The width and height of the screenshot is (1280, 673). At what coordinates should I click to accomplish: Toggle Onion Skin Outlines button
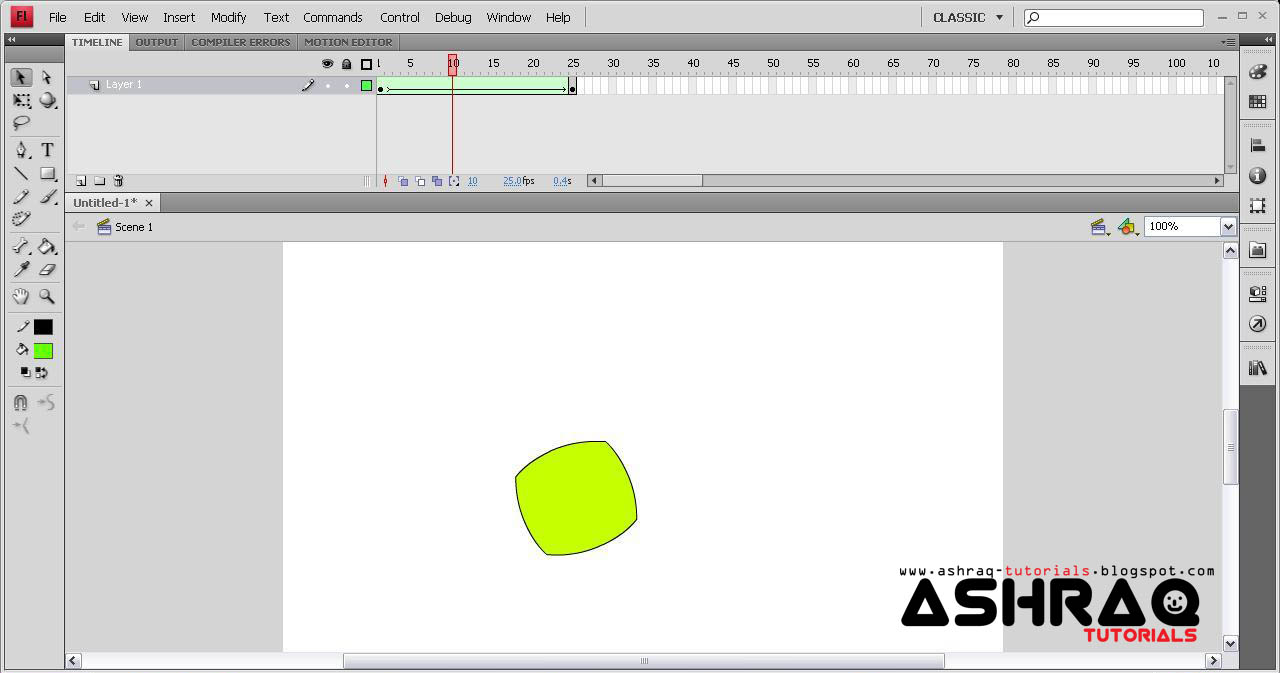420,181
